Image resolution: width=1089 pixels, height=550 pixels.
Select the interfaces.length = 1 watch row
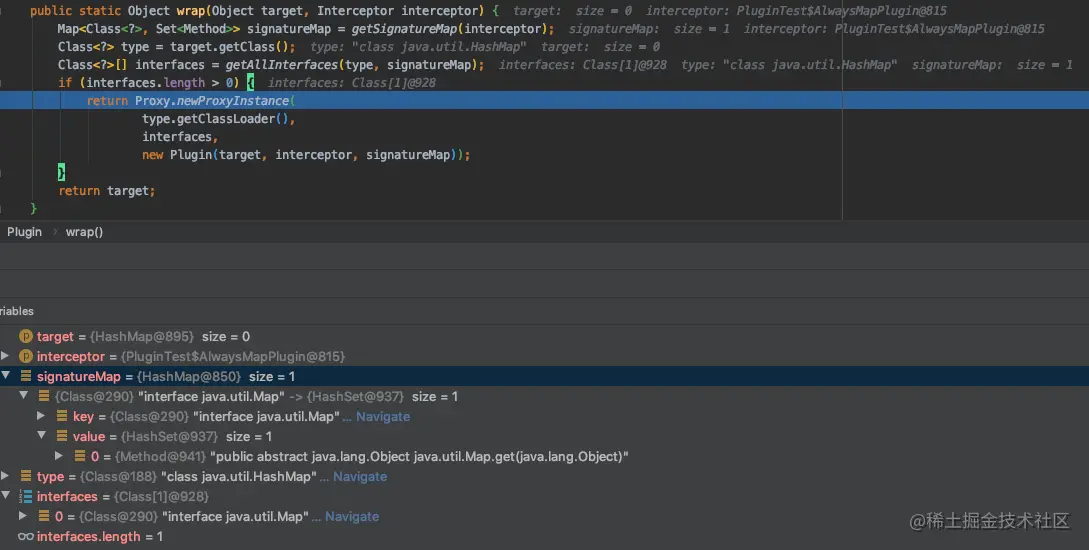[x=544, y=537]
